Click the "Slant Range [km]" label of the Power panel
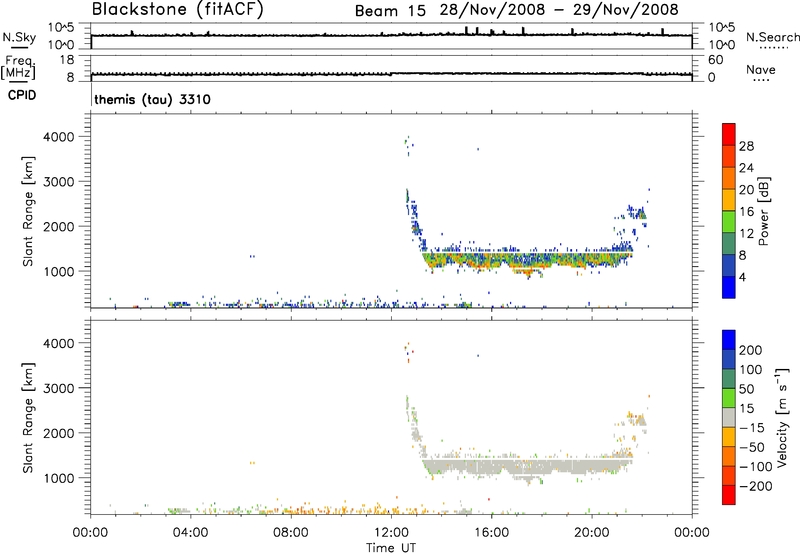The image size is (800, 554). click(x=28, y=211)
